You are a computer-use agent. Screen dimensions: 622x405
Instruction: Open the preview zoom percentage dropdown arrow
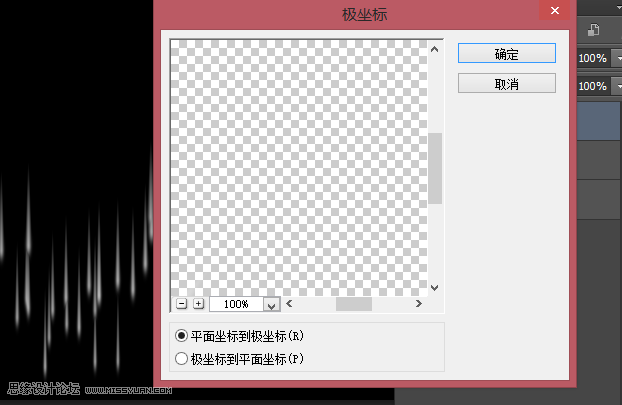tap(270, 304)
